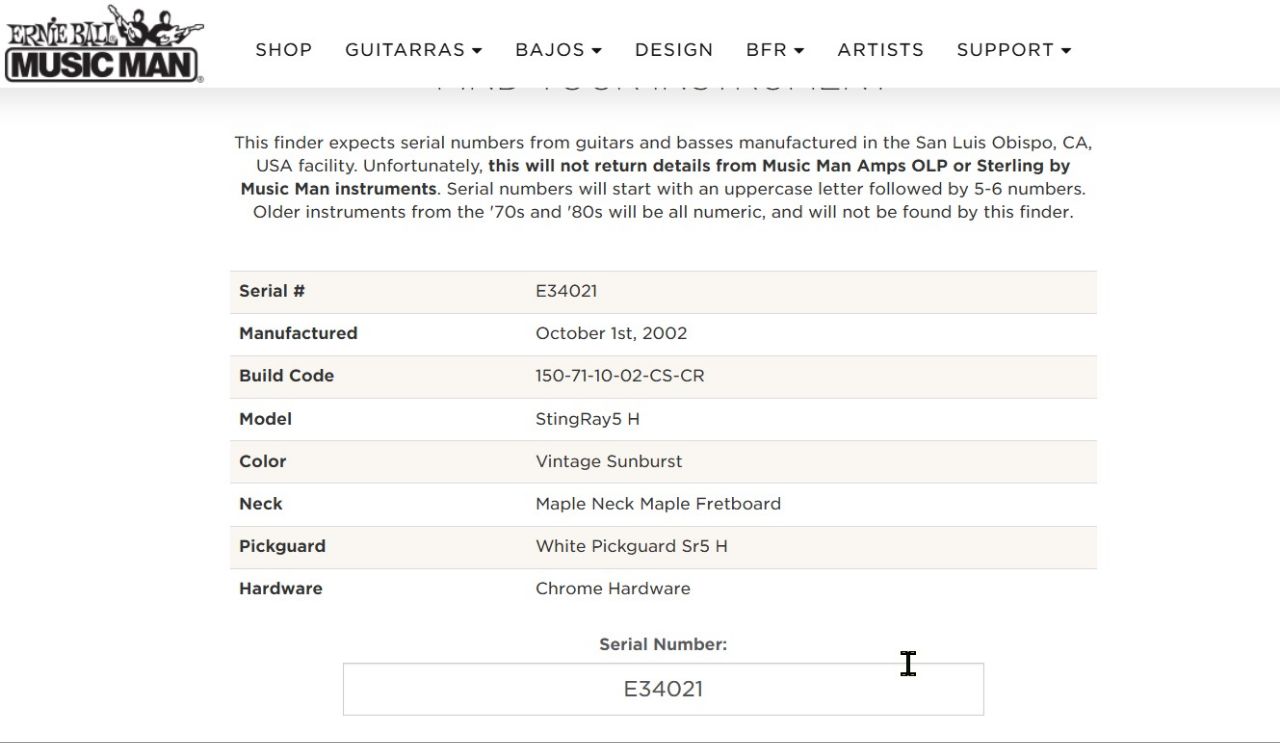1280x743 pixels.
Task: Expand the GUITARRAS dropdown menu
Action: 414,50
